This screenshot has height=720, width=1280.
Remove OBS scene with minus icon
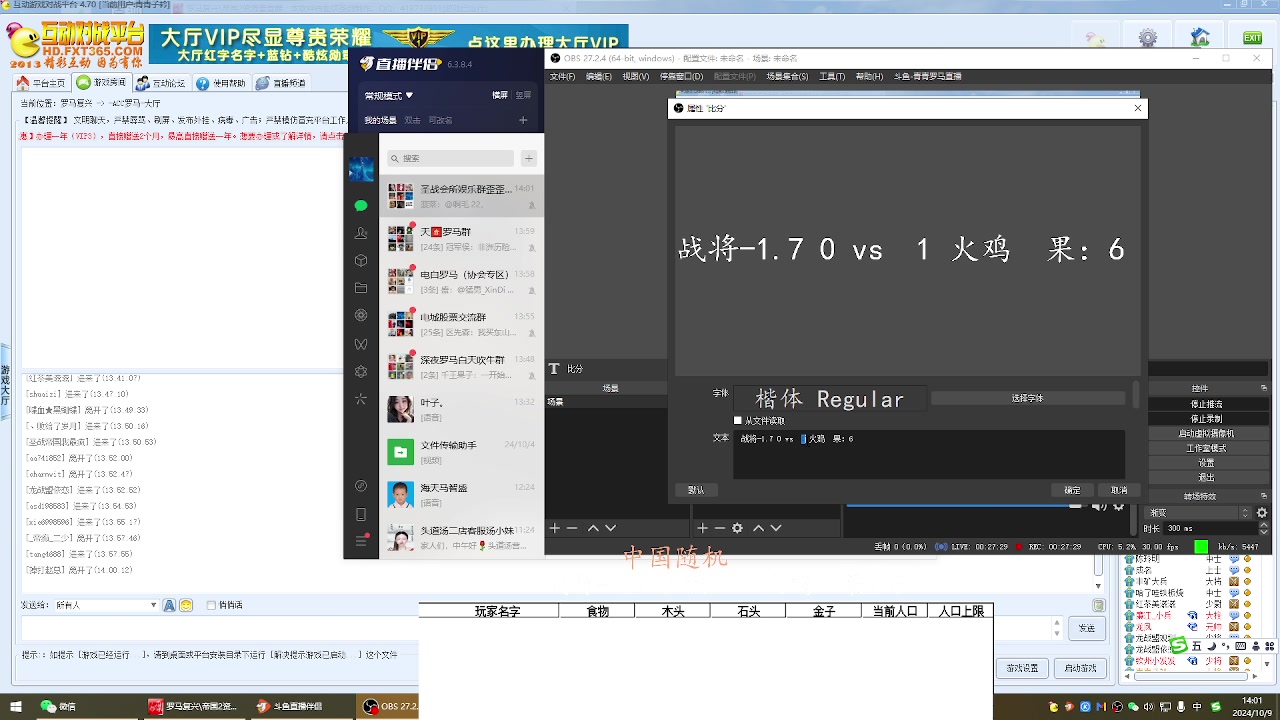click(572, 528)
